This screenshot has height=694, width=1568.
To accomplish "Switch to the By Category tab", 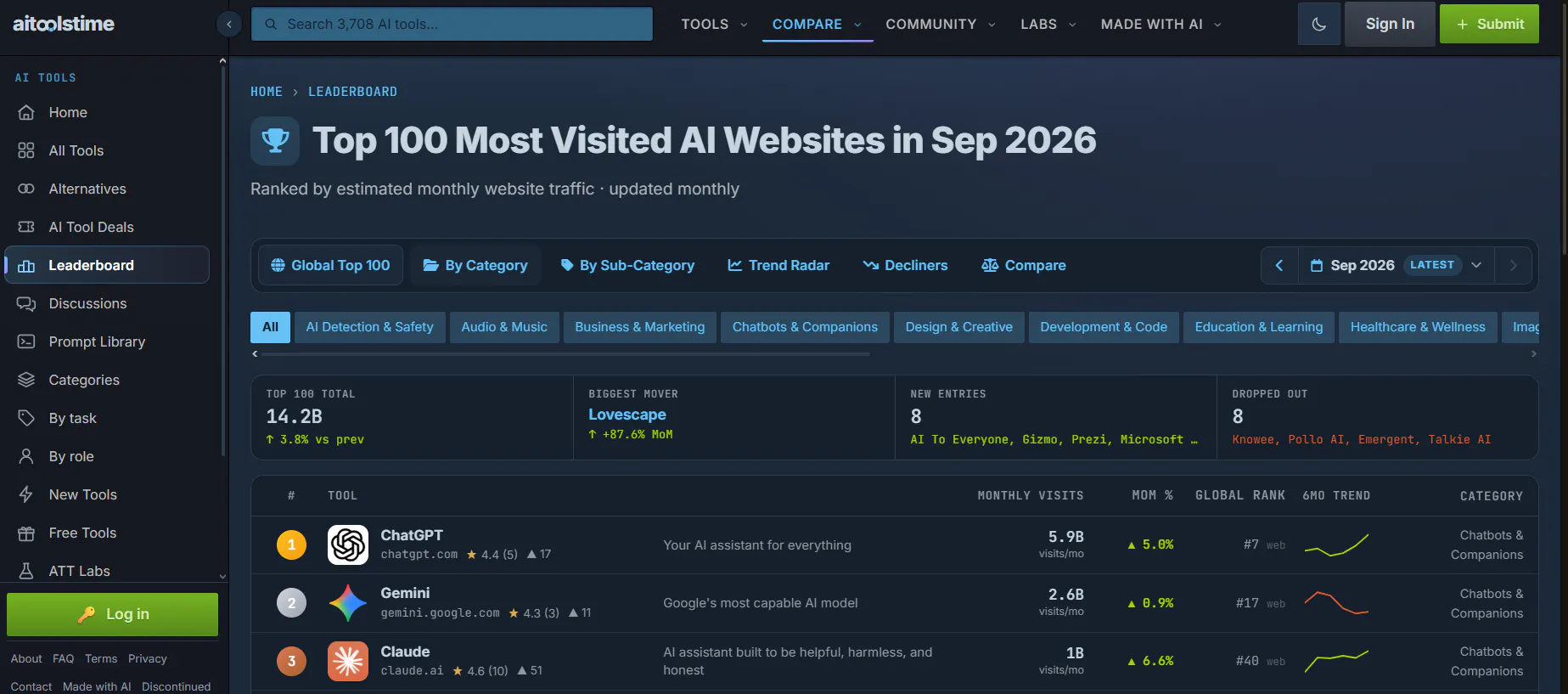I will point(475,266).
